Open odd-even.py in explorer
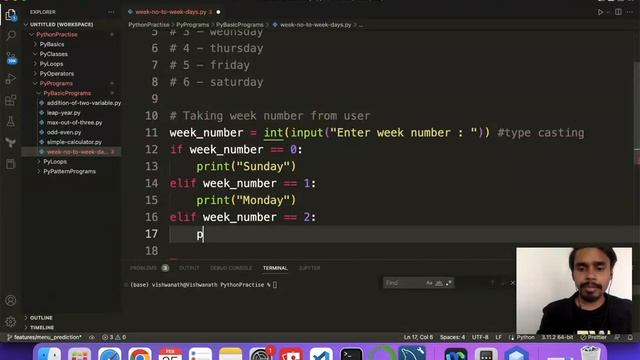Screen dimensions: 640x360 [64, 132]
